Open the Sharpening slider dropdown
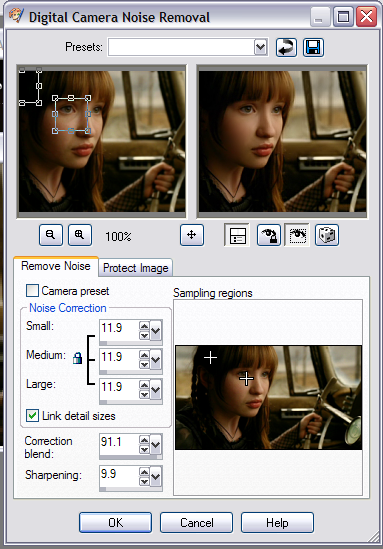The height and width of the screenshot is (549, 383). tap(156, 476)
